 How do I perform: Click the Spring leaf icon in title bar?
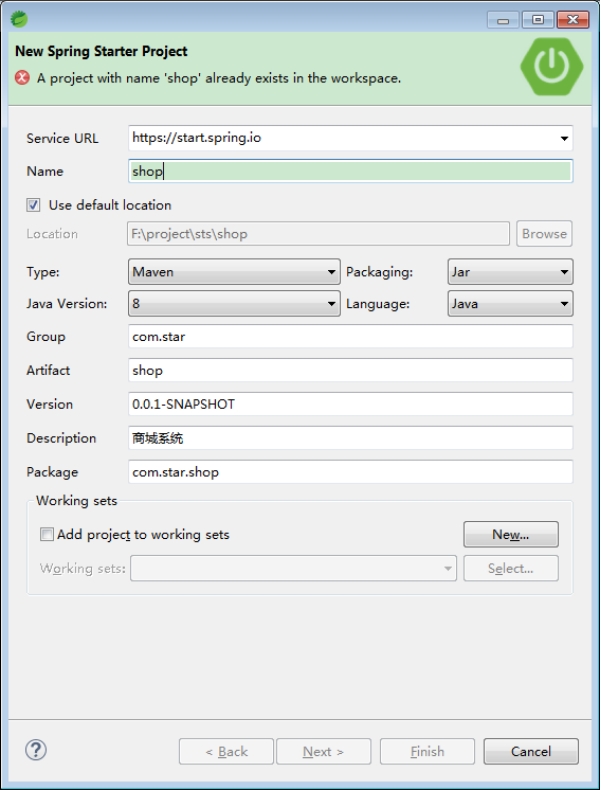(x=19, y=19)
